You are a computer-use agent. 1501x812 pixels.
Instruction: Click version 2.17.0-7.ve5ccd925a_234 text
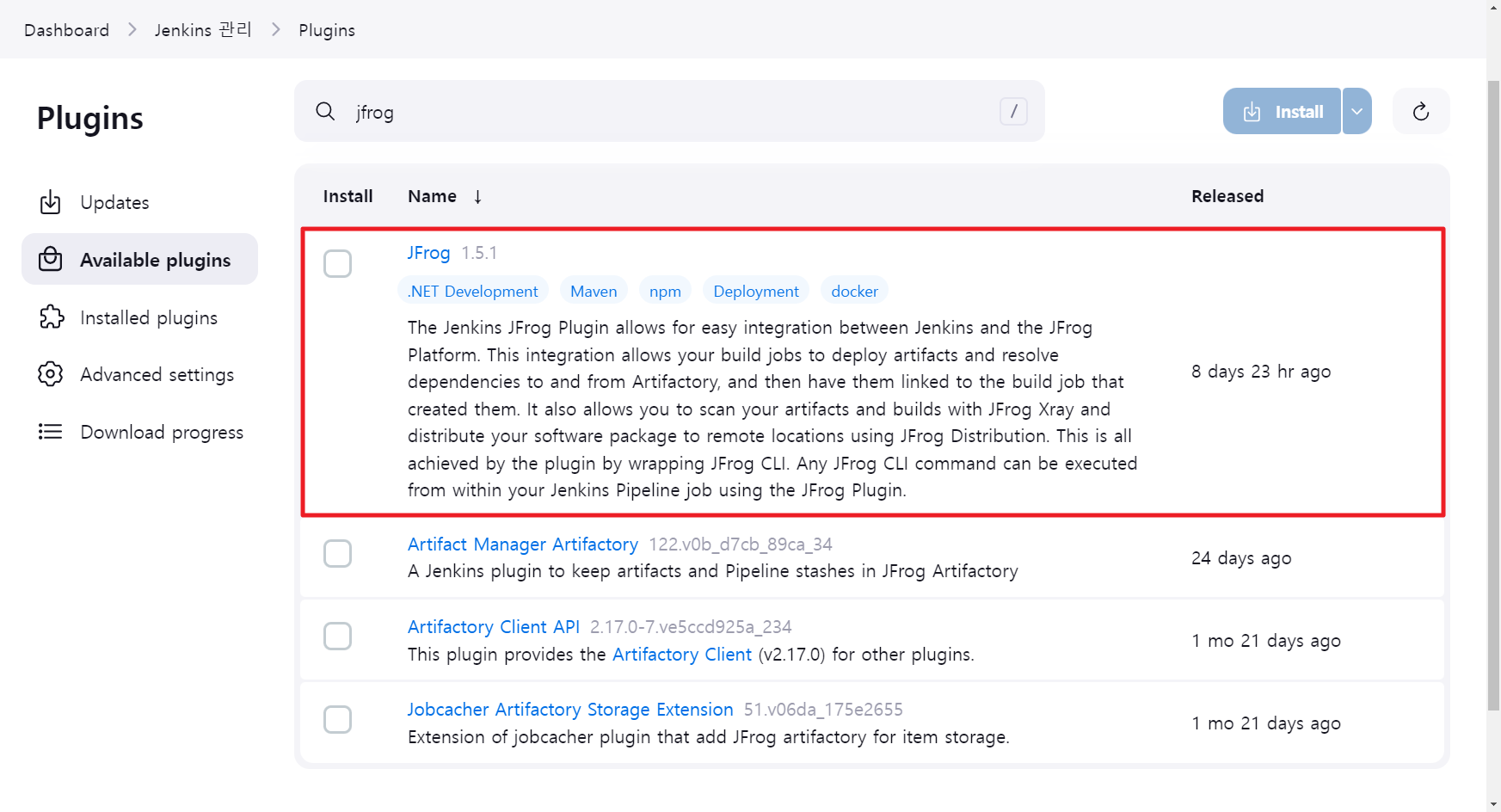click(691, 627)
